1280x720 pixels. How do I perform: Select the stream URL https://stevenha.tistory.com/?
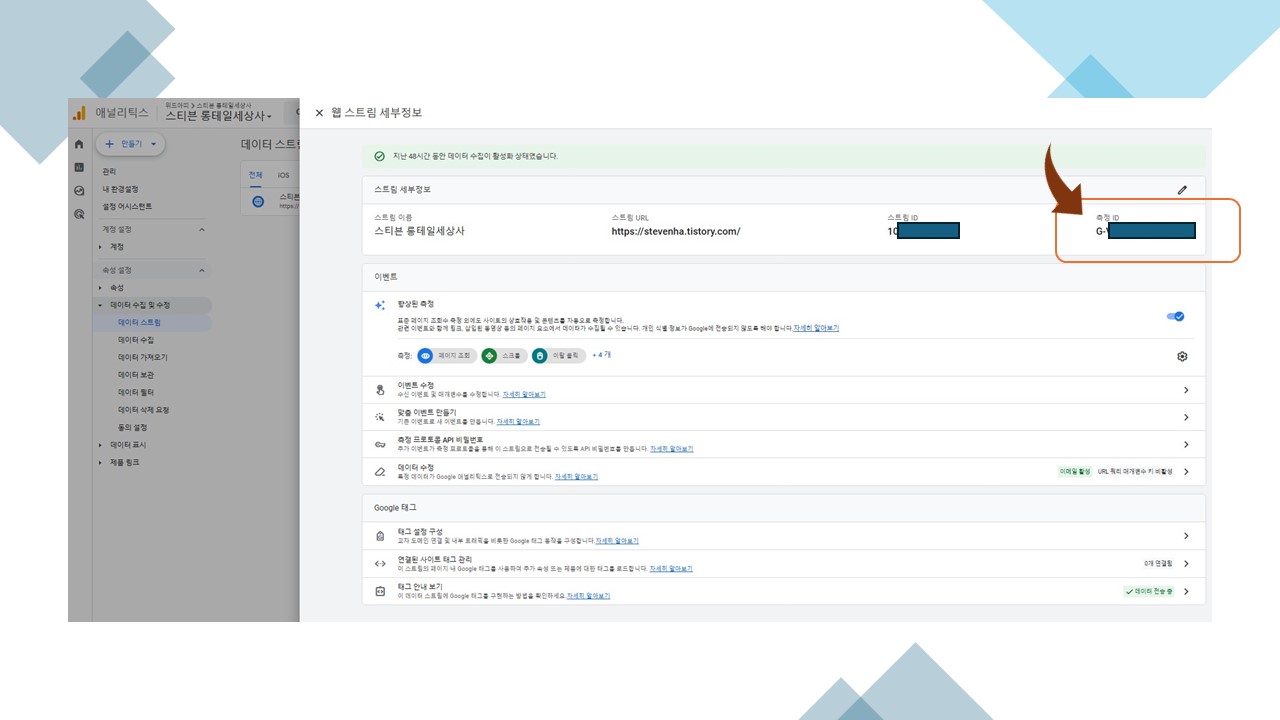click(676, 231)
